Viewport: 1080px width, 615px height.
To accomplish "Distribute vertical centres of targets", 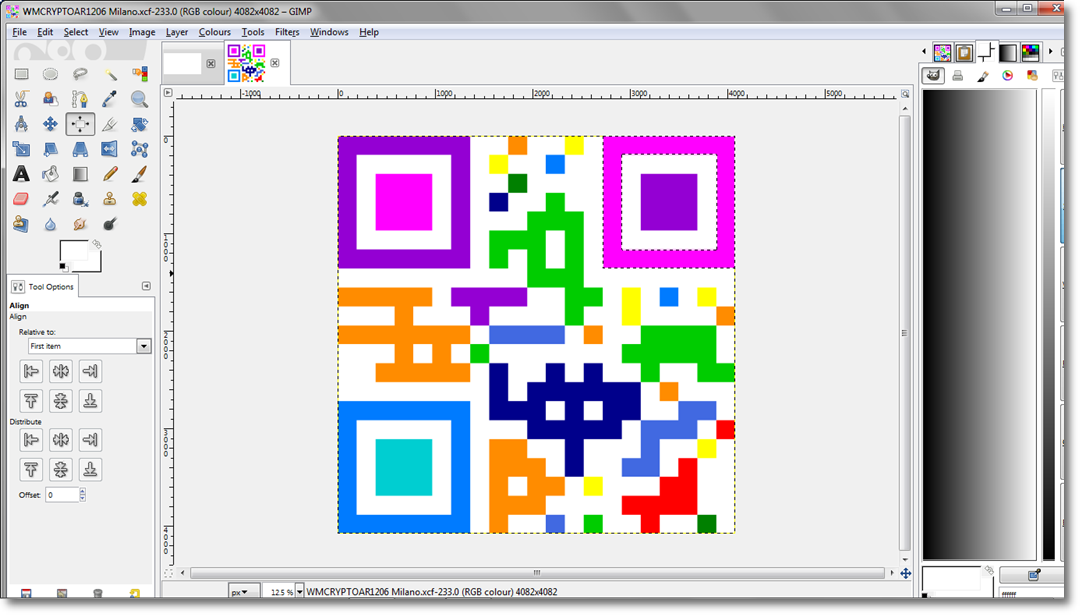I will tap(61, 470).
